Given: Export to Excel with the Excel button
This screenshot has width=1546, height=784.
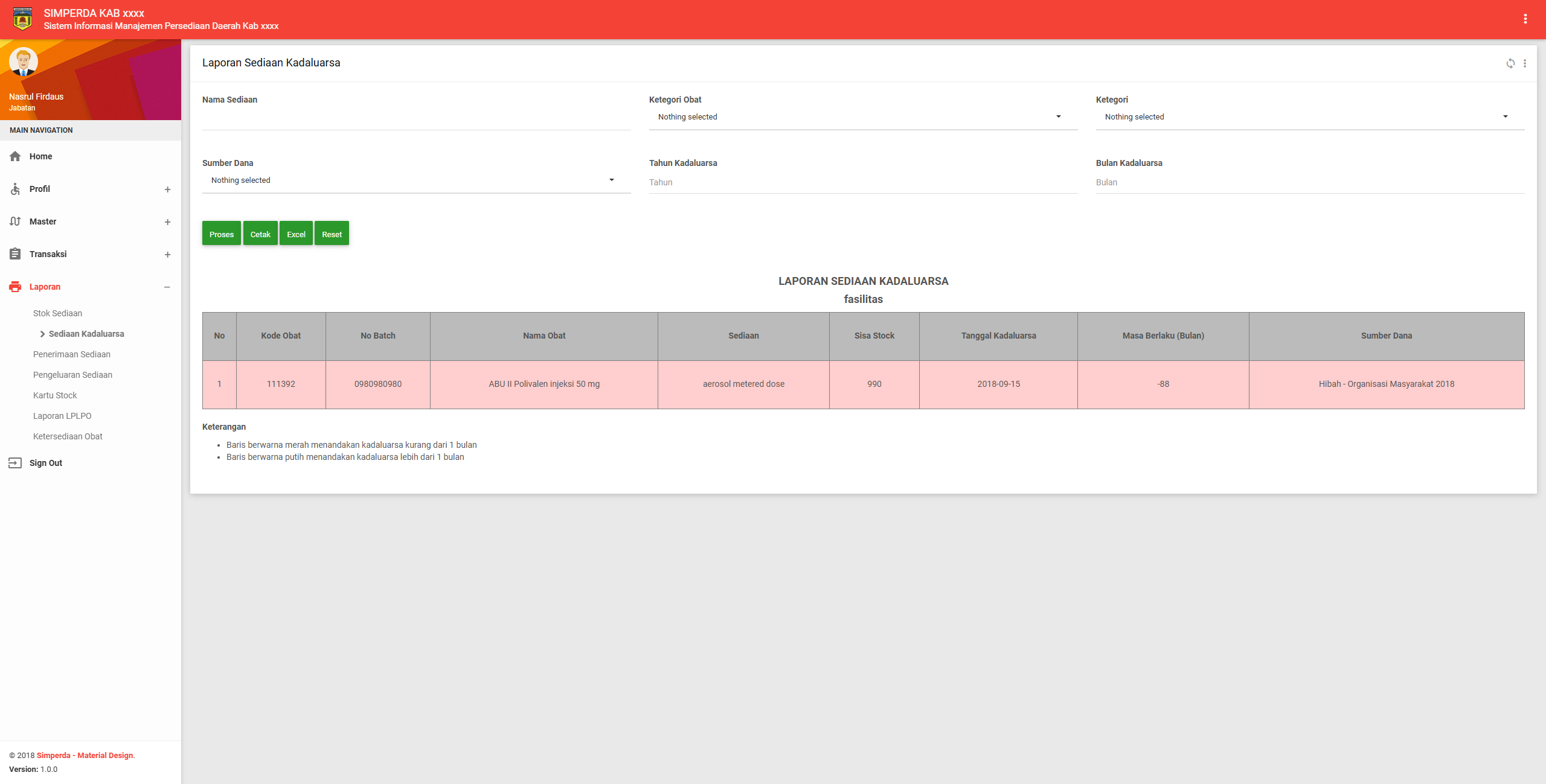Looking at the screenshot, I should [x=296, y=234].
